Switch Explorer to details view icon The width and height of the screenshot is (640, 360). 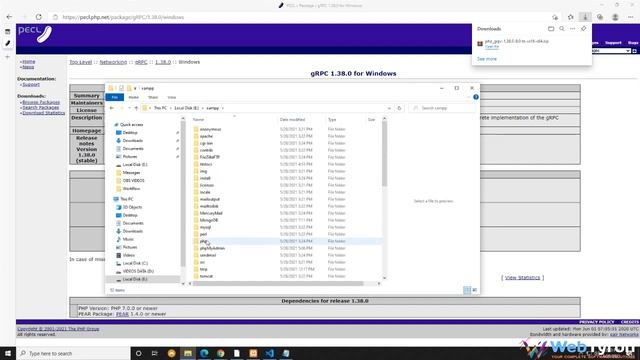pyautogui.click(x=467, y=290)
